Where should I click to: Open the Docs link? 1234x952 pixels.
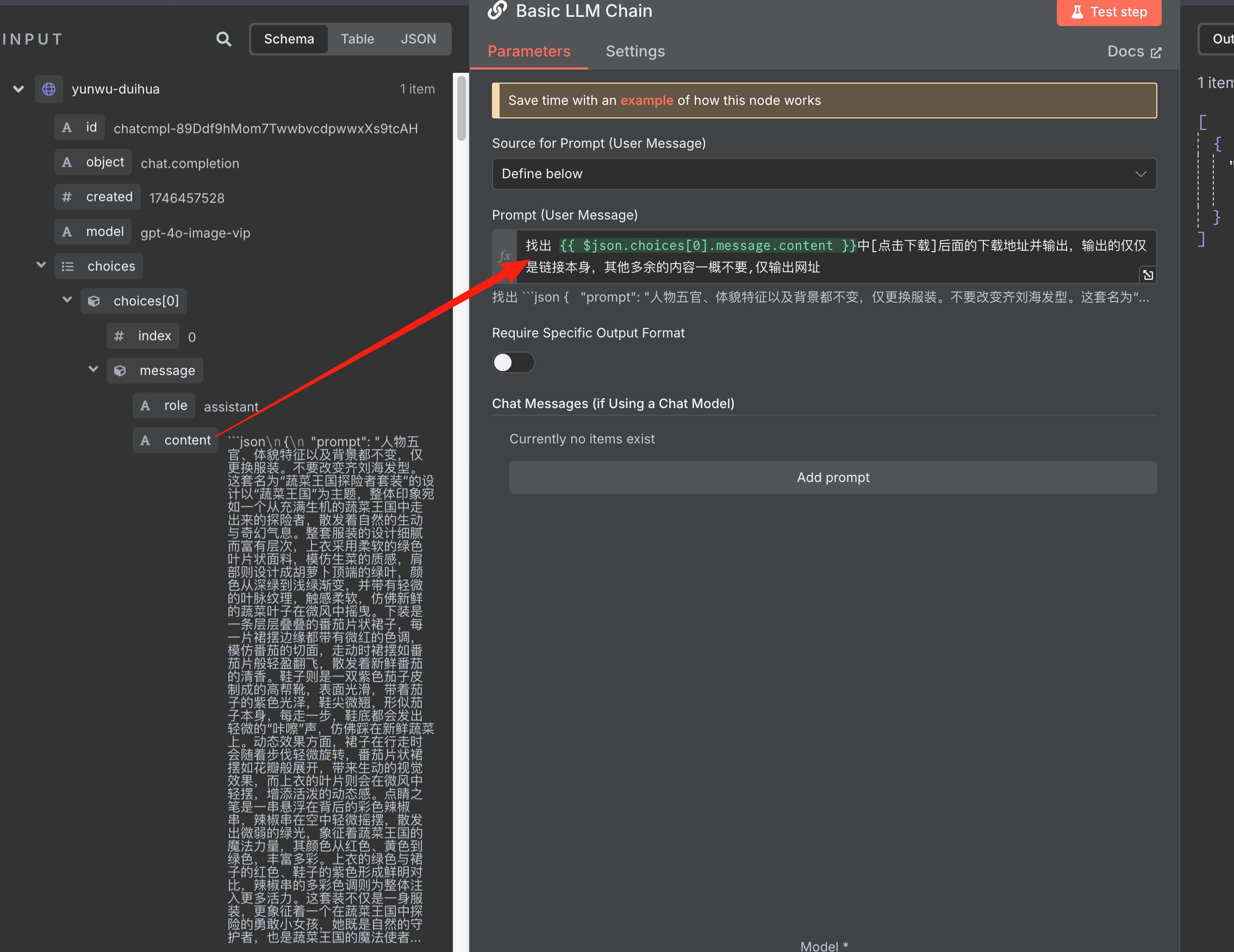pyautogui.click(x=1134, y=52)
